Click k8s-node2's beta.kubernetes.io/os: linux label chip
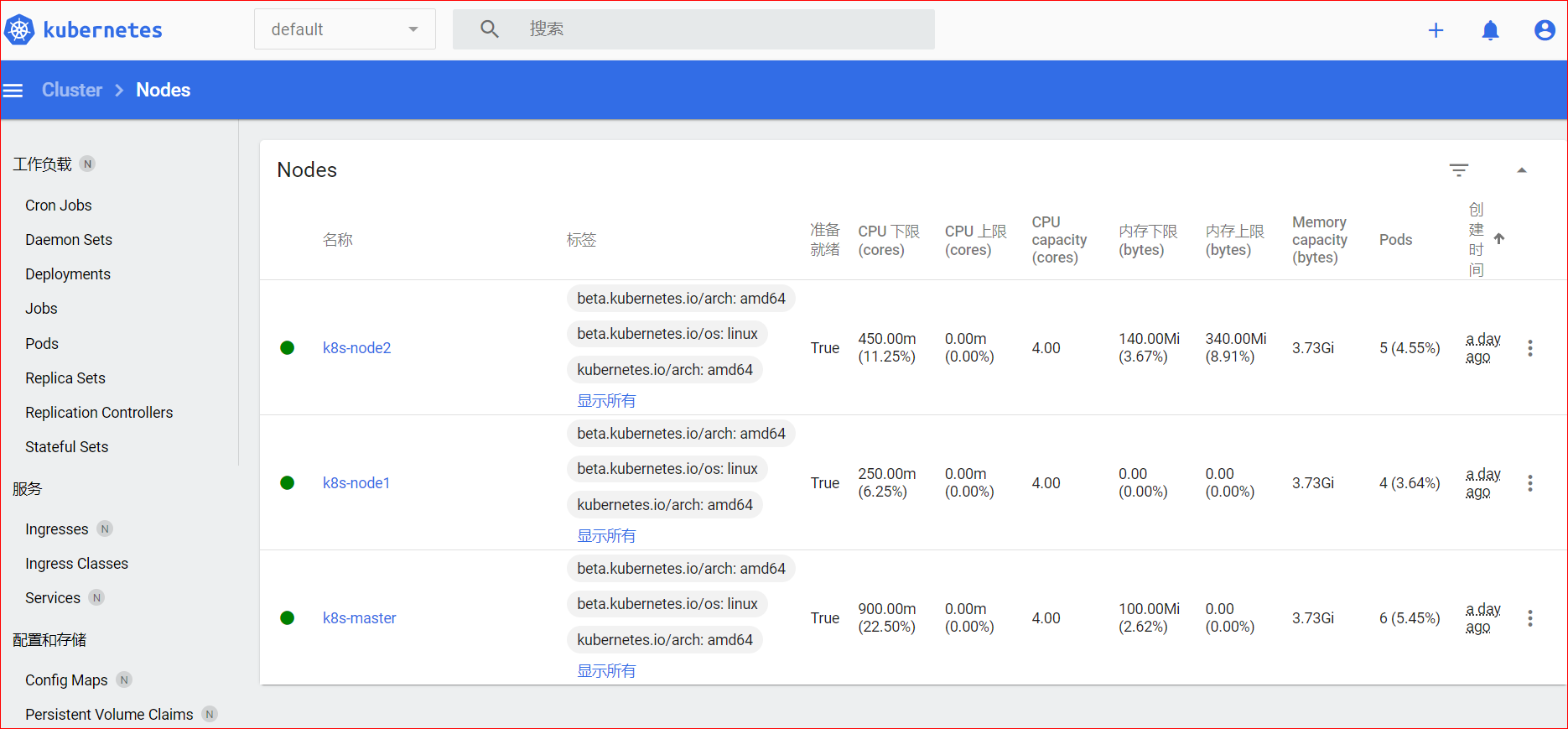This screenshot has width=1568, height=729. 667,334
